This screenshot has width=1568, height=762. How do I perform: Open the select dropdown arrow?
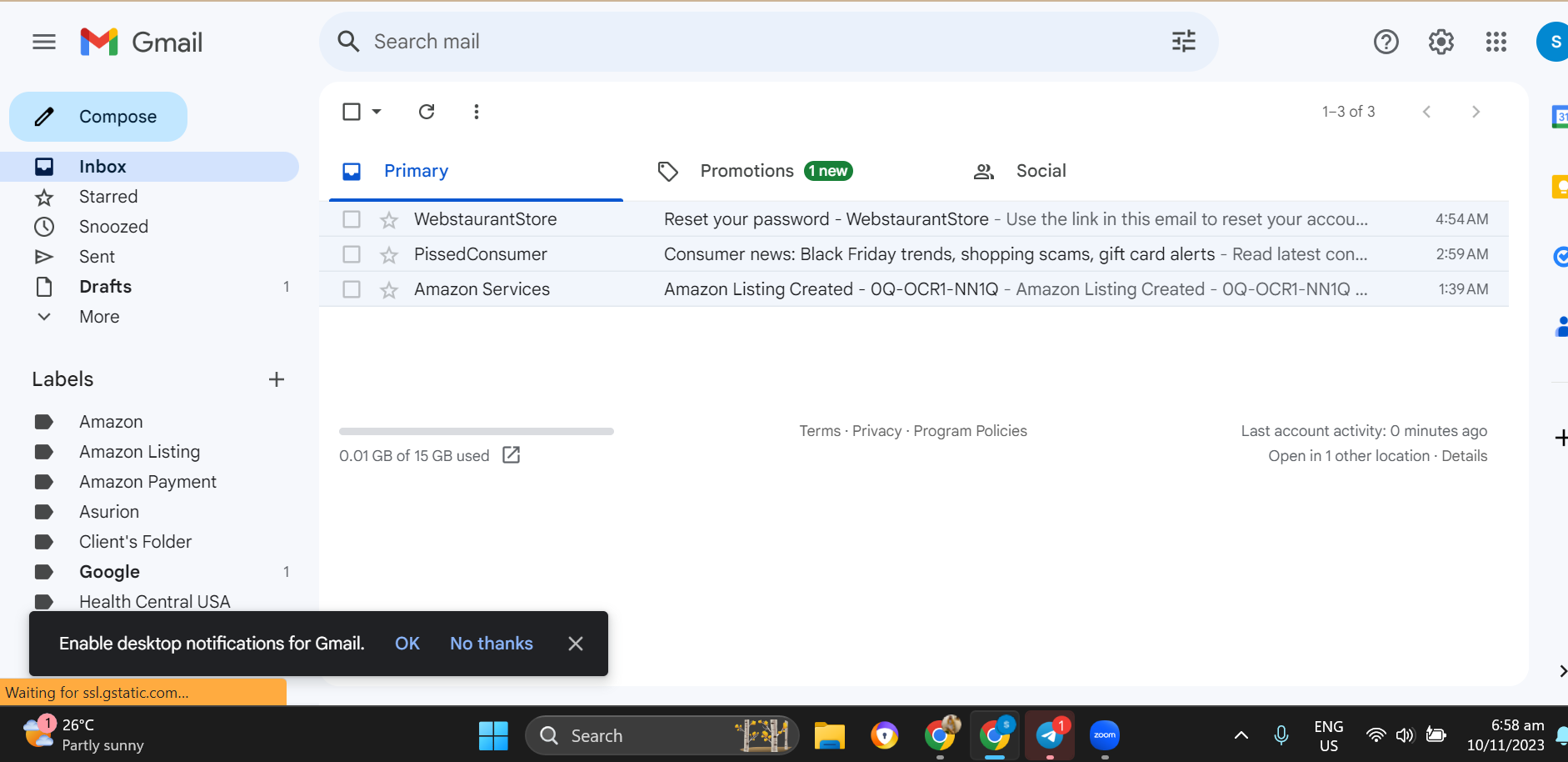pyautogui.click(x=377, y=112)
